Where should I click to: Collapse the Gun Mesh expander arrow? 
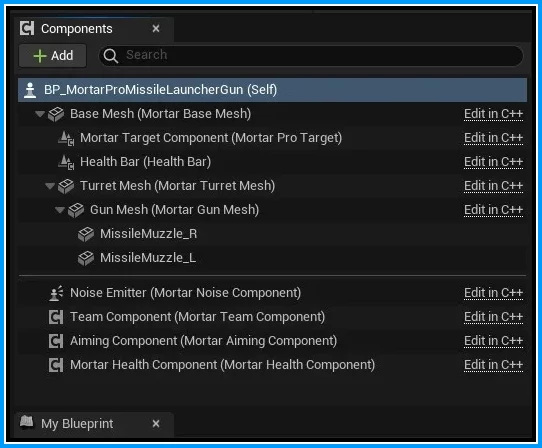[60, 210]
